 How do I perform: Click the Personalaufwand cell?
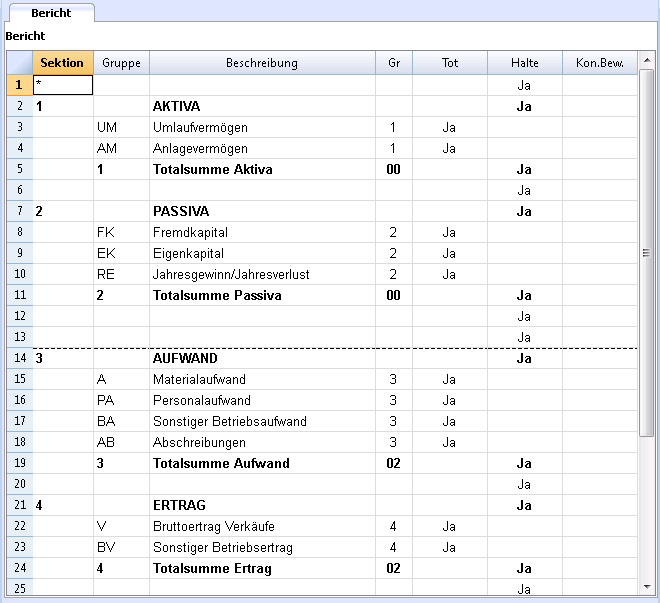pos(262,400)
